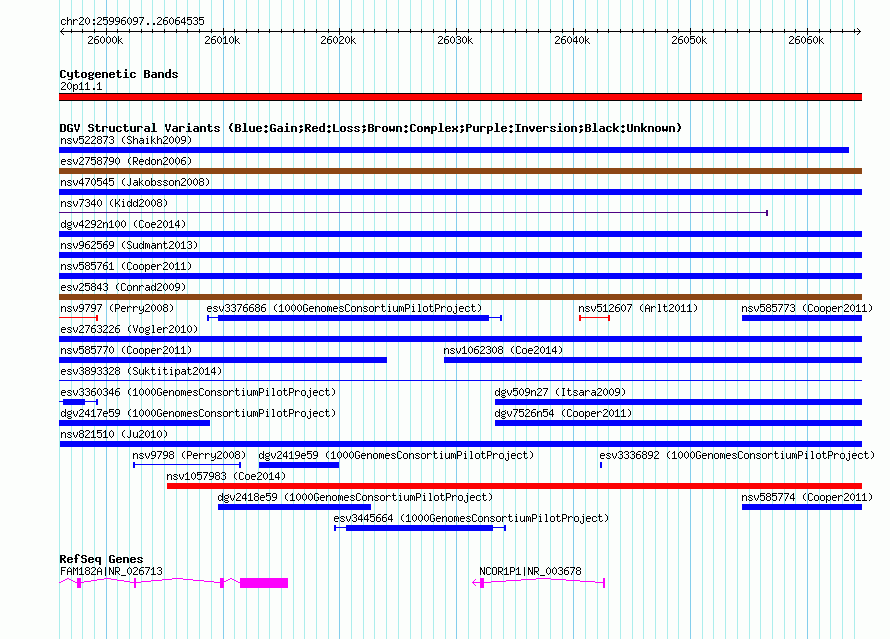Click the Cytogenetic Bands track title
The image size is (890, 639).
[119, 74]
